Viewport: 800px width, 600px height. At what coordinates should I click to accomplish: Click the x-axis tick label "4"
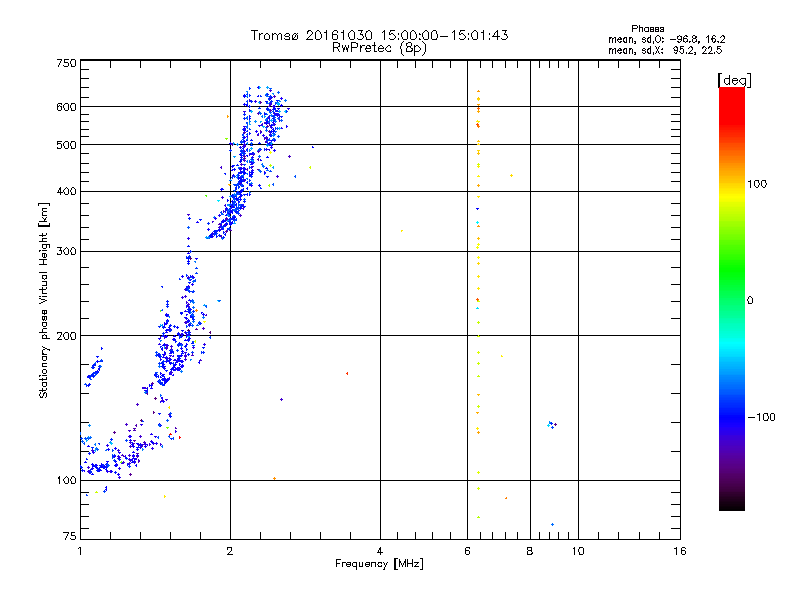tap(380, 551)
